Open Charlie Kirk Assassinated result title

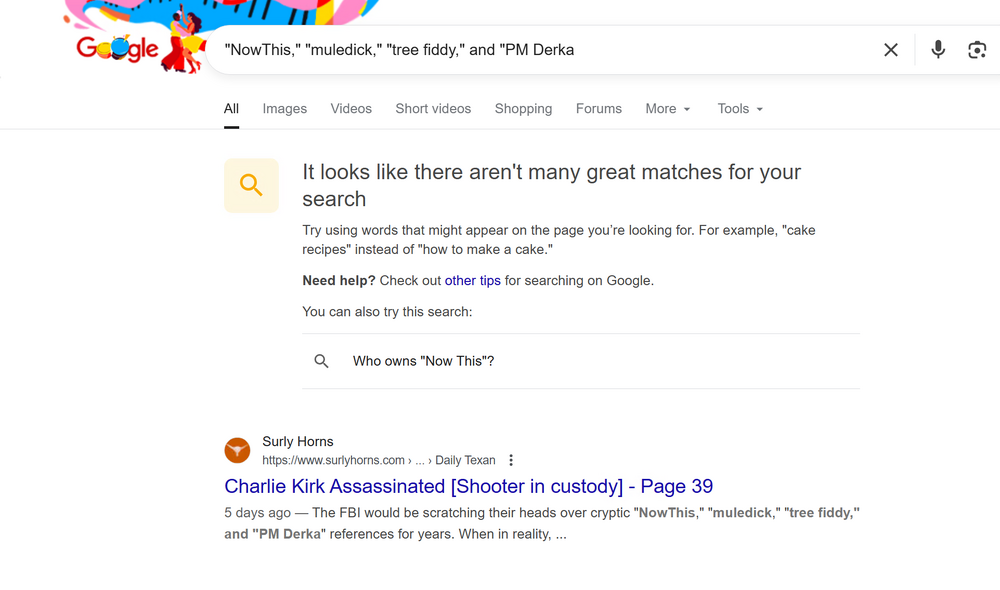point(468,487)
